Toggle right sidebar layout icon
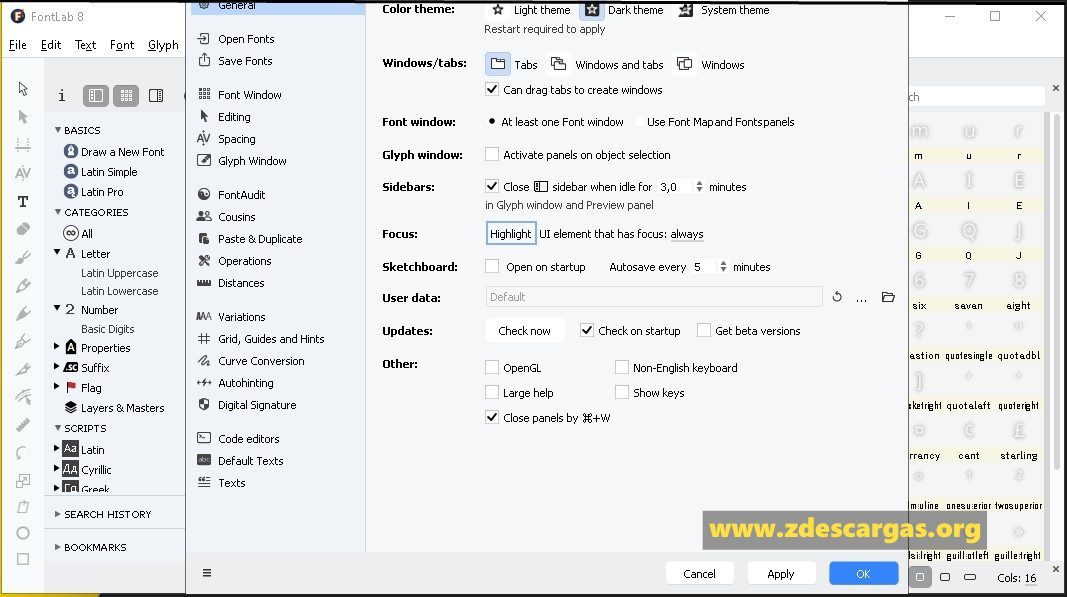 click(156, 95)
